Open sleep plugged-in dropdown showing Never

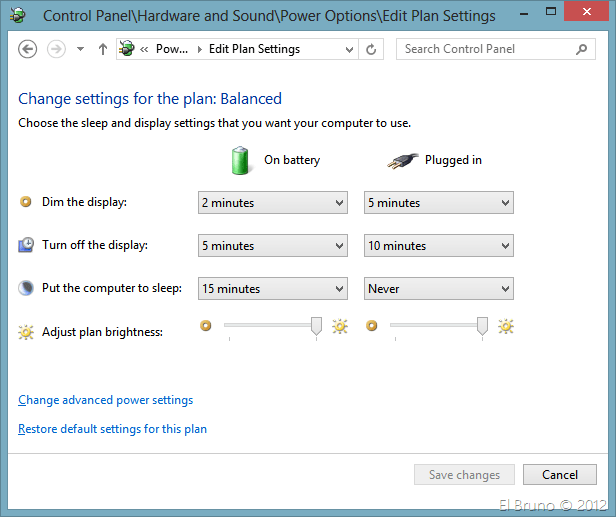[x=439, y=289]
